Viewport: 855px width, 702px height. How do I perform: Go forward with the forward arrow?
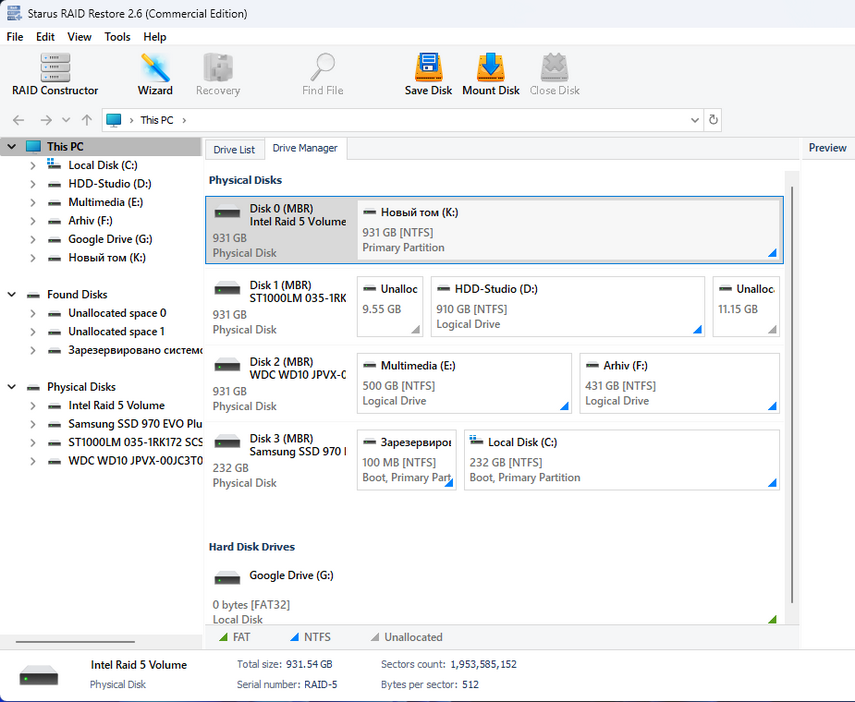coord(46,120)
